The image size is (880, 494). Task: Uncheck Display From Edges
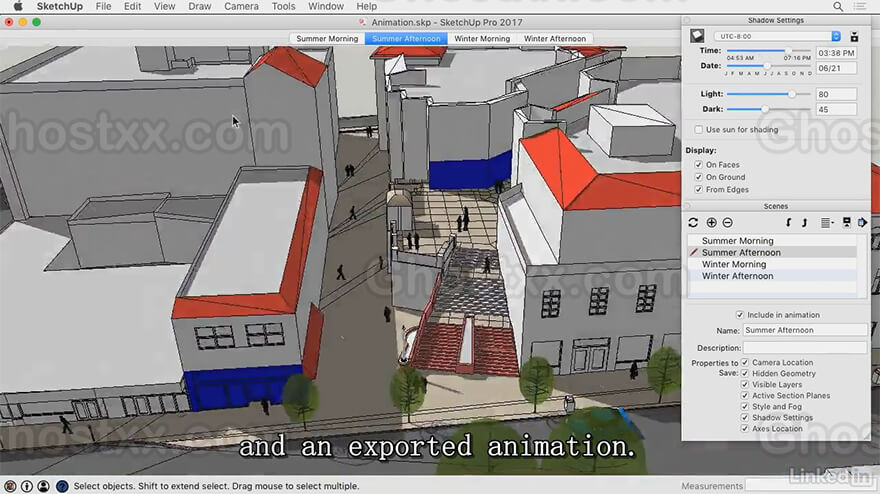coord(698,190)
